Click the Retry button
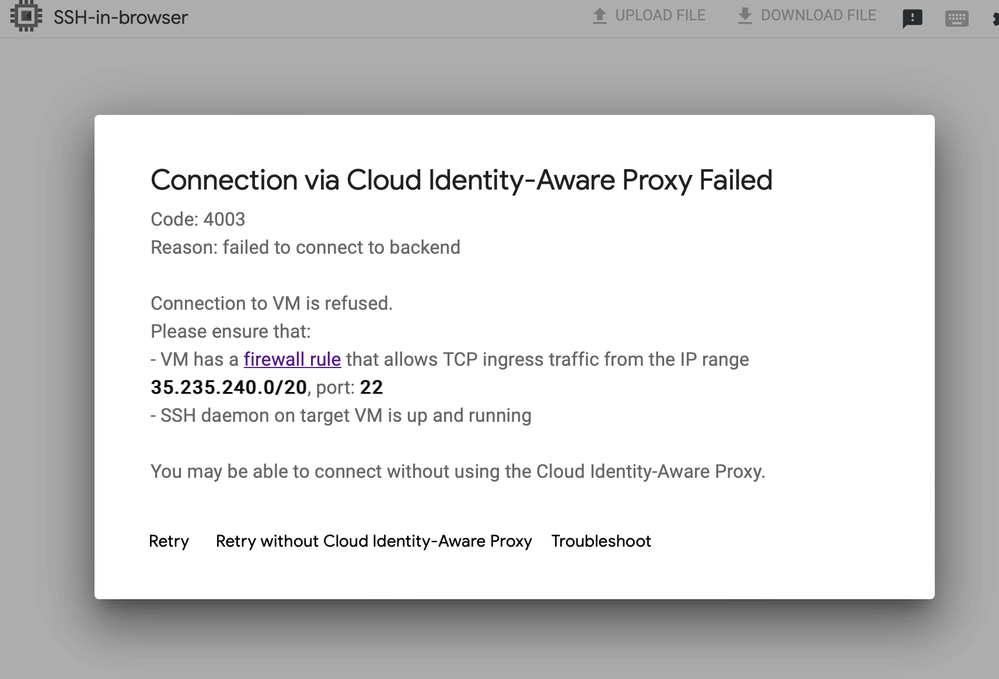Screen dimensions: 999x679 click(169, 541)
